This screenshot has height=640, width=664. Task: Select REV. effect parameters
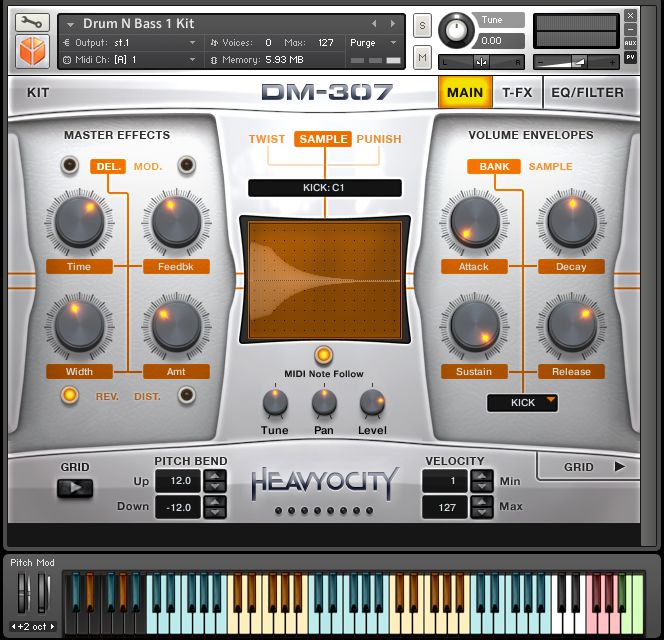point(107,396)
